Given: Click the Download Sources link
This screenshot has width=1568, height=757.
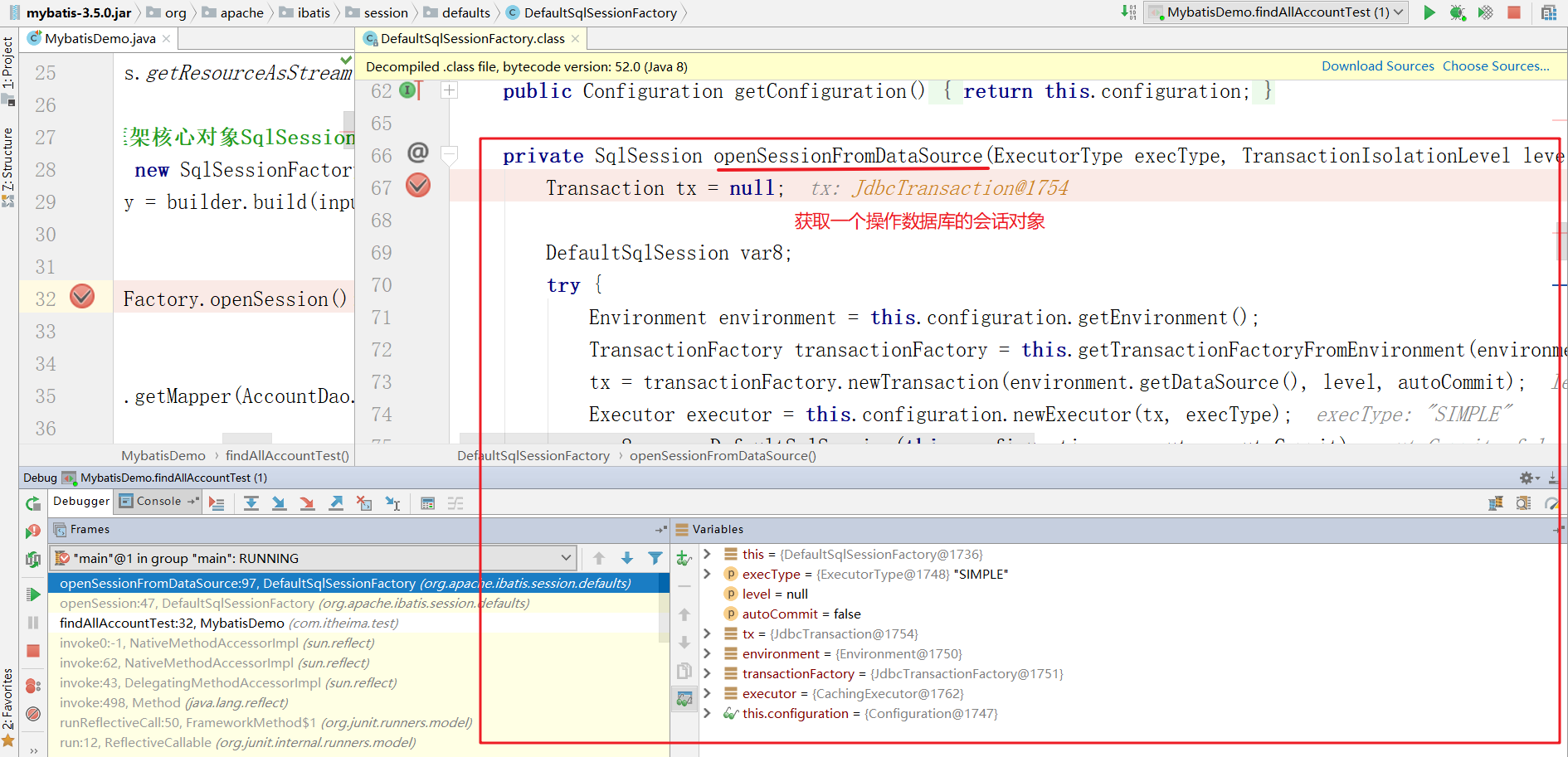Looking at the screenshot, I should pyautogui.click(x=1377, y=66).
